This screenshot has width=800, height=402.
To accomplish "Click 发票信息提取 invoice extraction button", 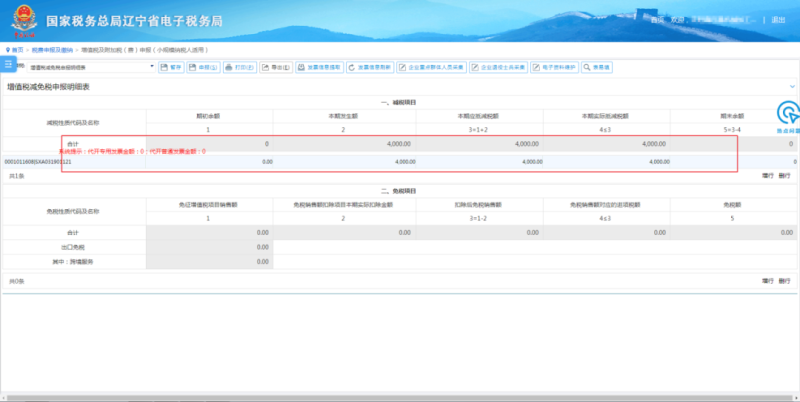I will tap(319, 67).
